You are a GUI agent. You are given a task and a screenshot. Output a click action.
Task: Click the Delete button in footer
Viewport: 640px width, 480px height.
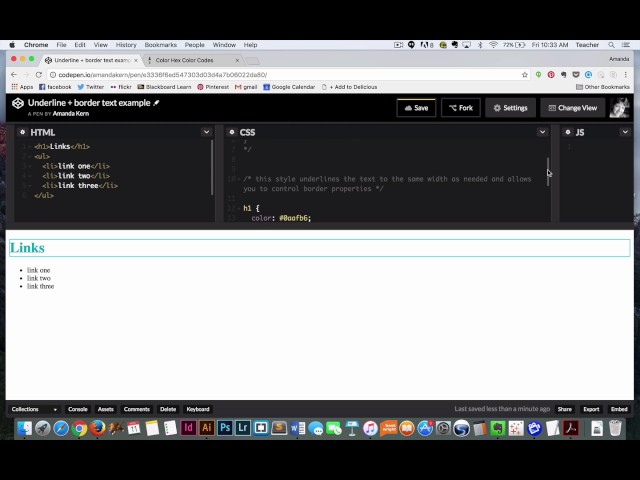pyautogui.click(x=168, y=409)
